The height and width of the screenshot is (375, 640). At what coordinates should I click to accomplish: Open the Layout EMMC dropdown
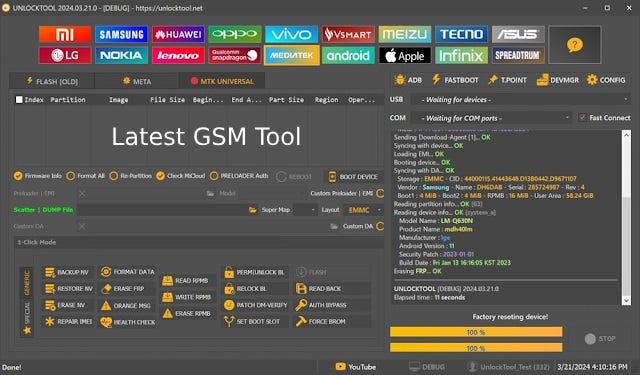click(x=363, y=210)
